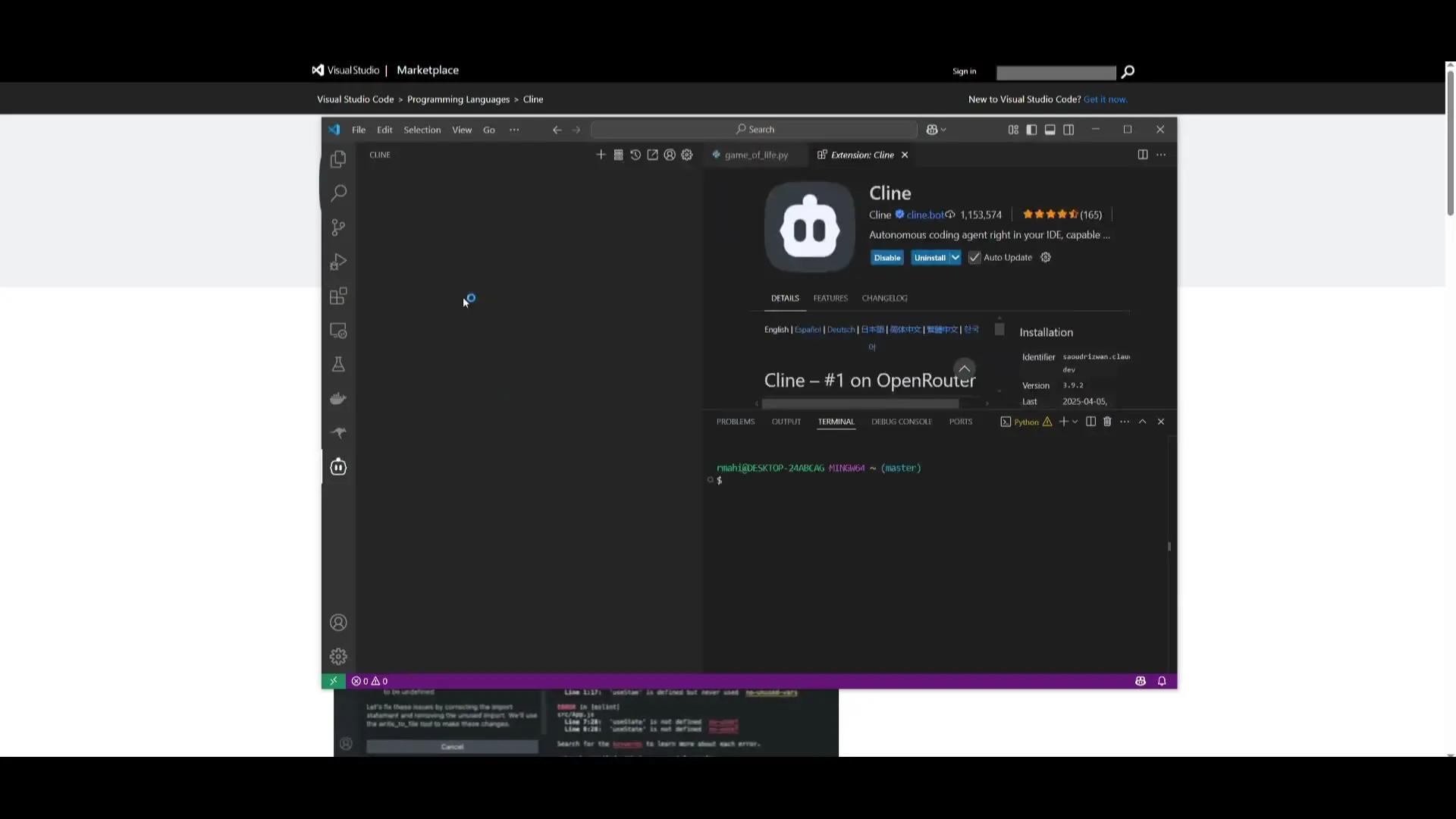Expand the Uninstall dropdown arrow
This screenshot has height=819, width=1456.
[x=955, y=258]
